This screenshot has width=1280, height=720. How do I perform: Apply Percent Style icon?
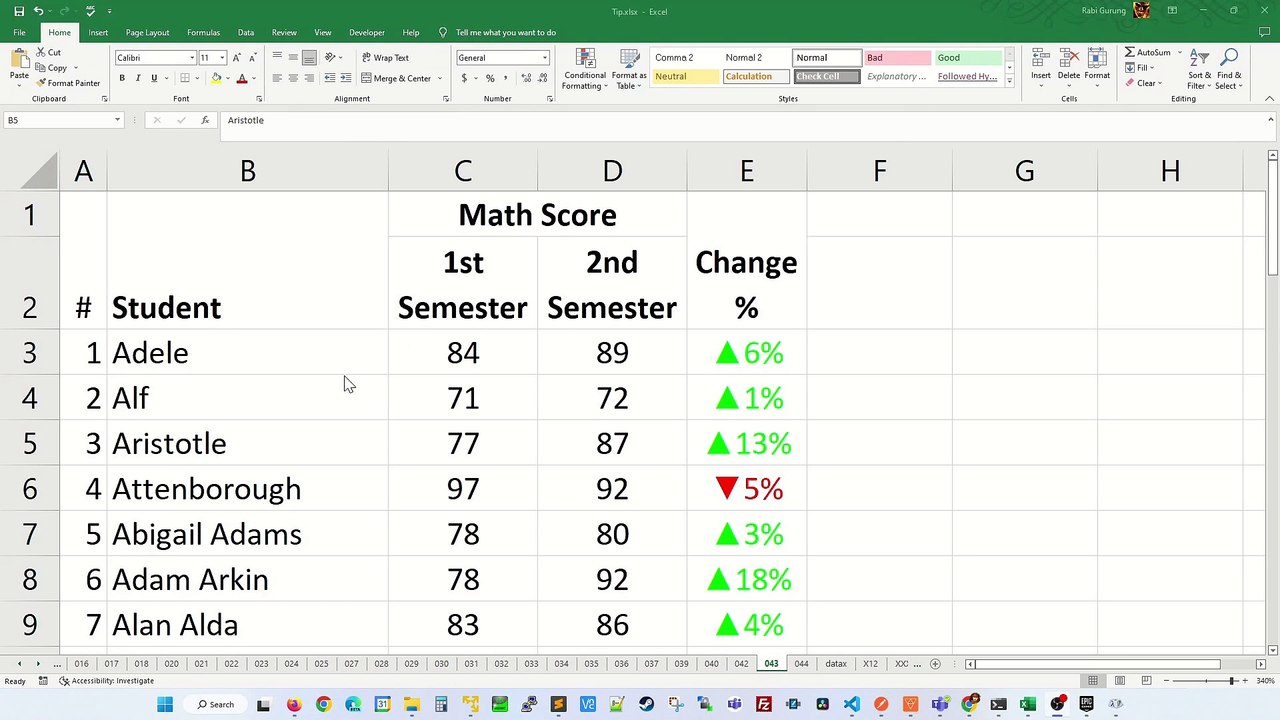coord(490,78)
